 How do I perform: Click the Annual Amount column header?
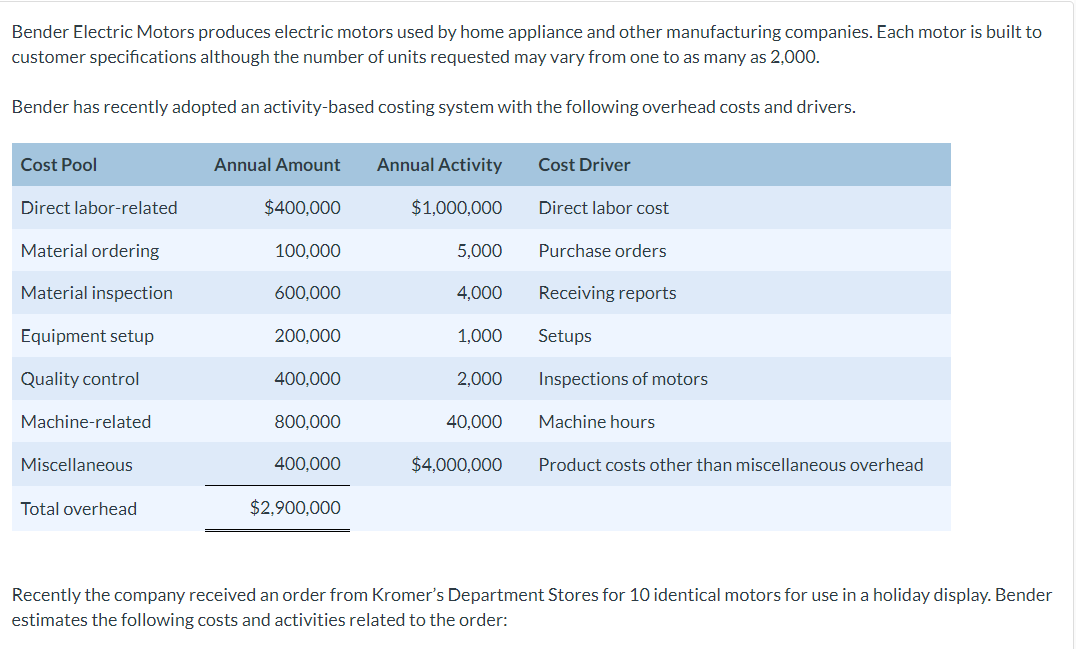(x=277, y=165)
